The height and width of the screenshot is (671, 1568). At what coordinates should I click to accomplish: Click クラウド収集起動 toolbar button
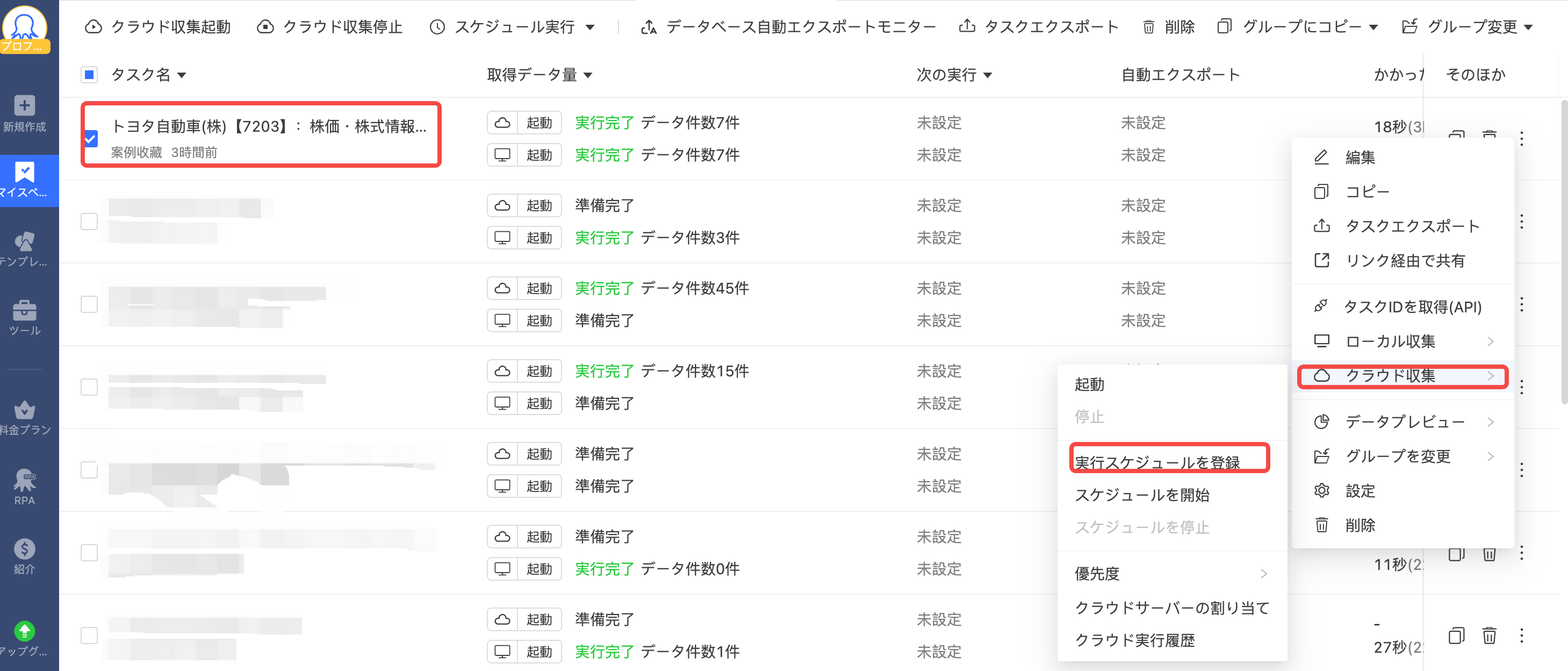tap(157, 27)
